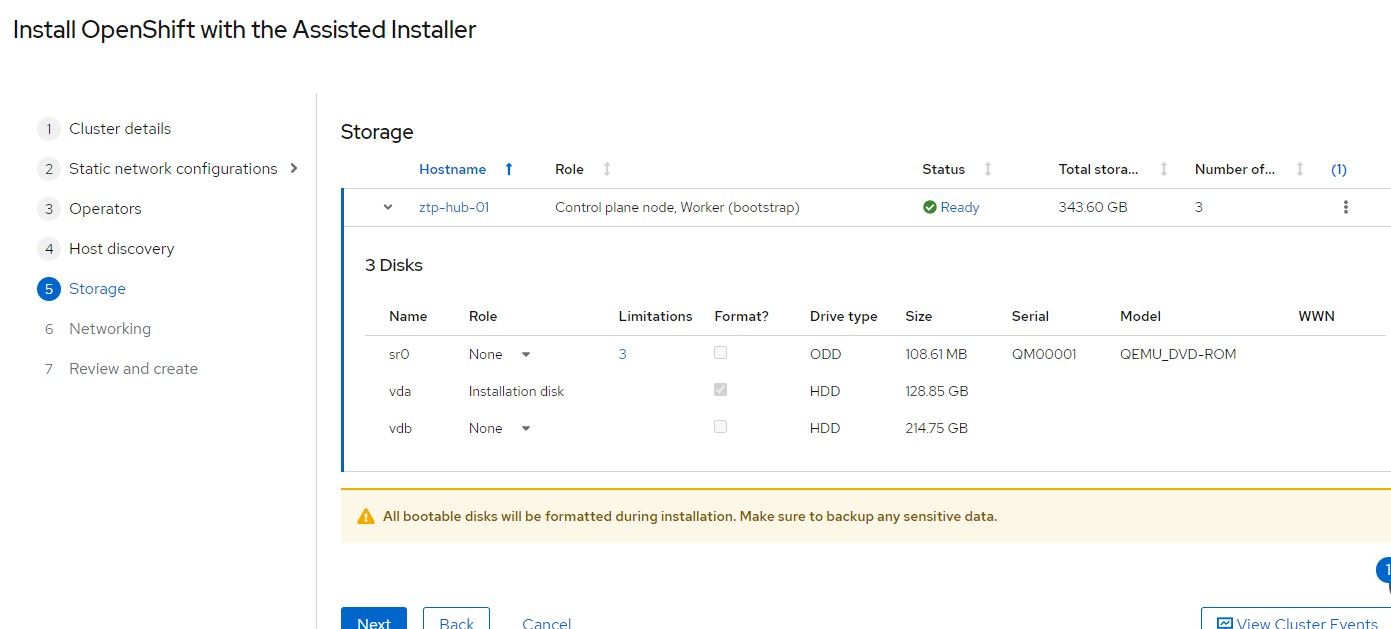Sort by Number of disks sort icon

pyautogui.click(x=1300, y=170)
